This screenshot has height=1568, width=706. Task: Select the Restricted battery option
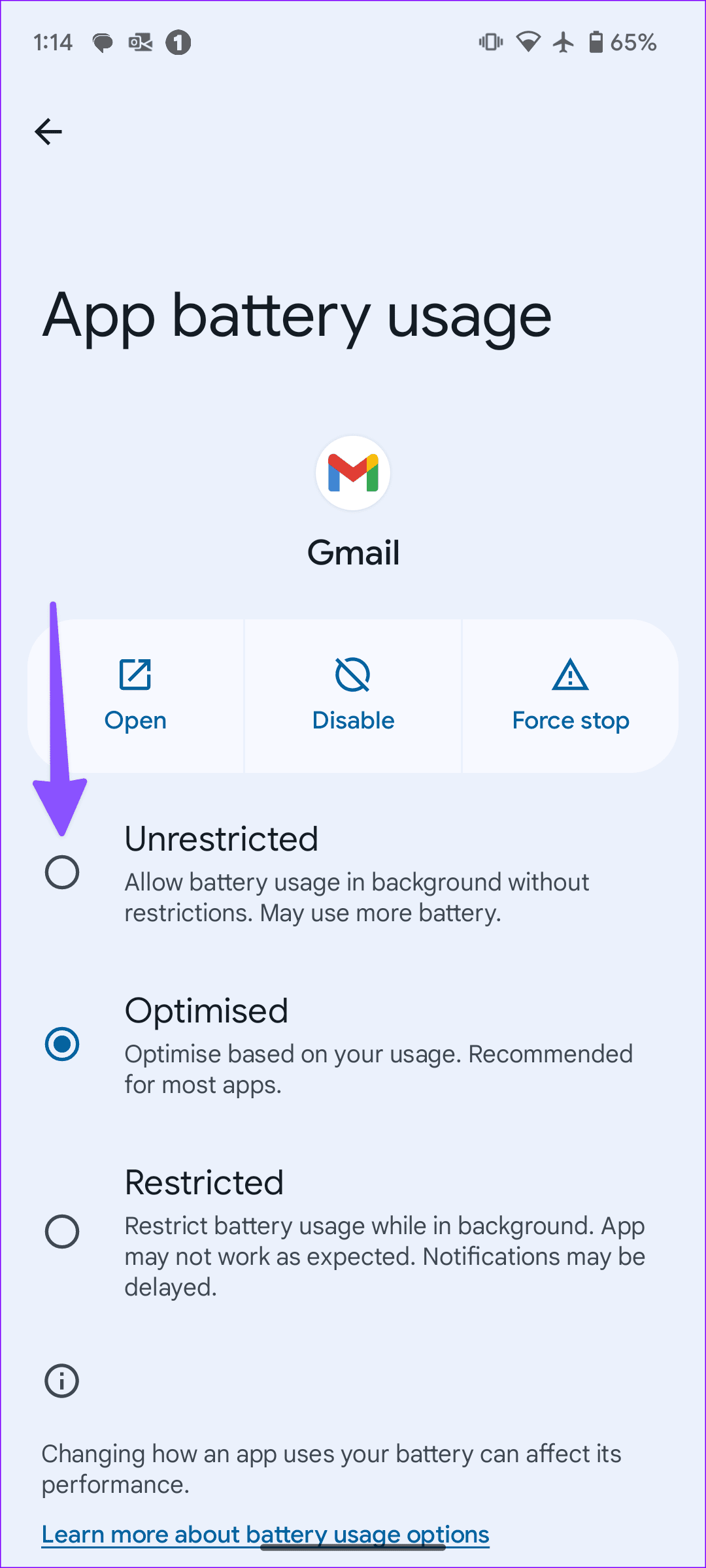point(62,1232)
